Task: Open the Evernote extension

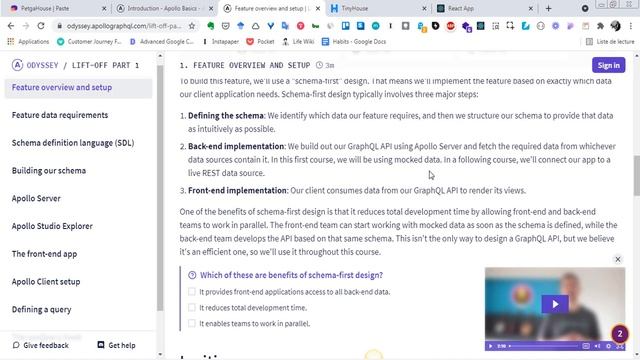Action: coord(211,26)
